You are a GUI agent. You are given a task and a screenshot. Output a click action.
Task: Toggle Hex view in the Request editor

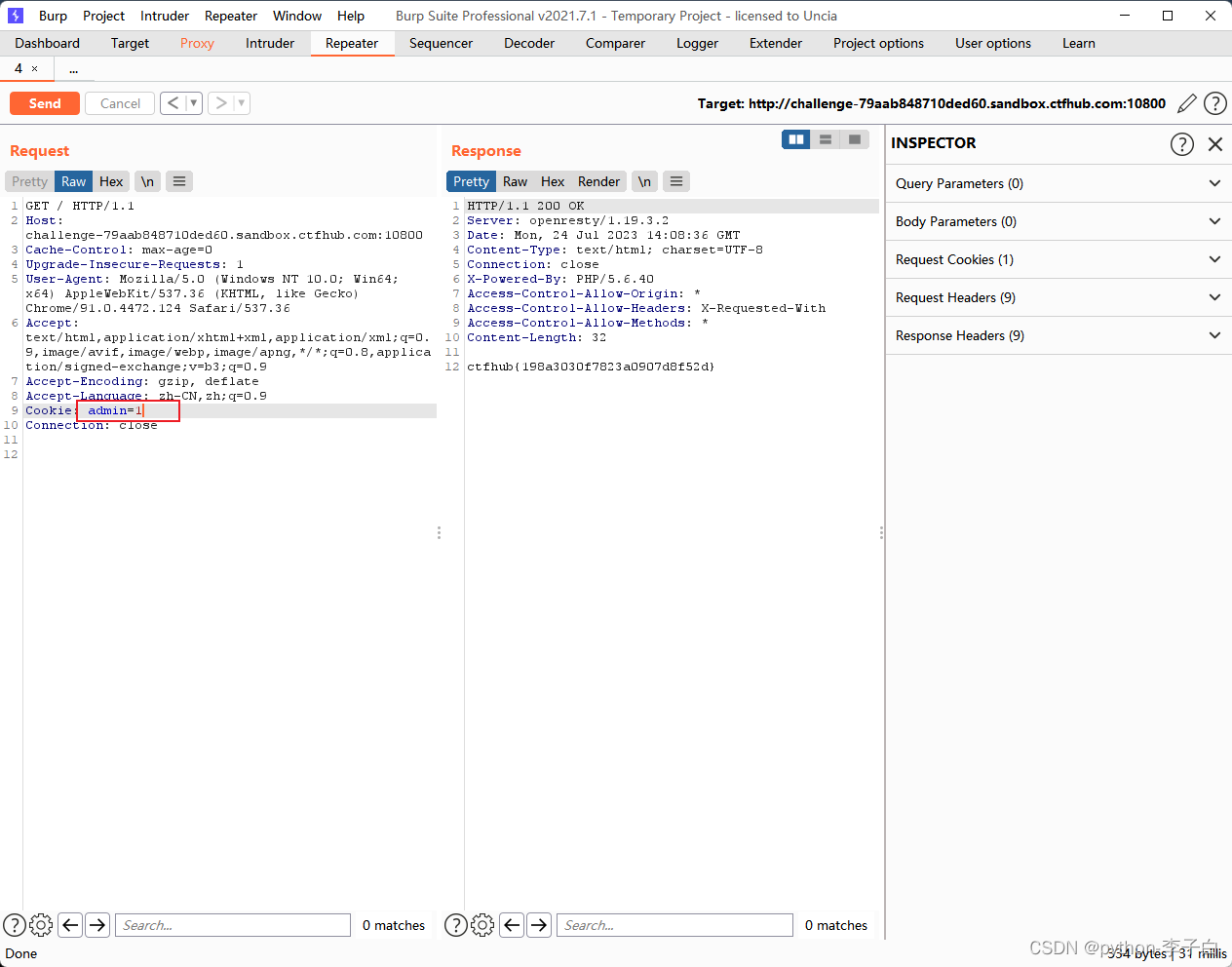click(111, 180)
